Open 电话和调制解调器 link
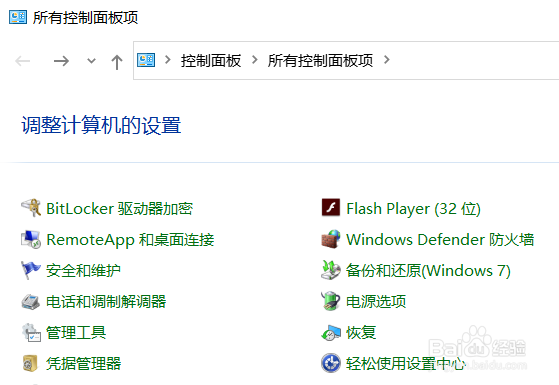 click(106, 302)
